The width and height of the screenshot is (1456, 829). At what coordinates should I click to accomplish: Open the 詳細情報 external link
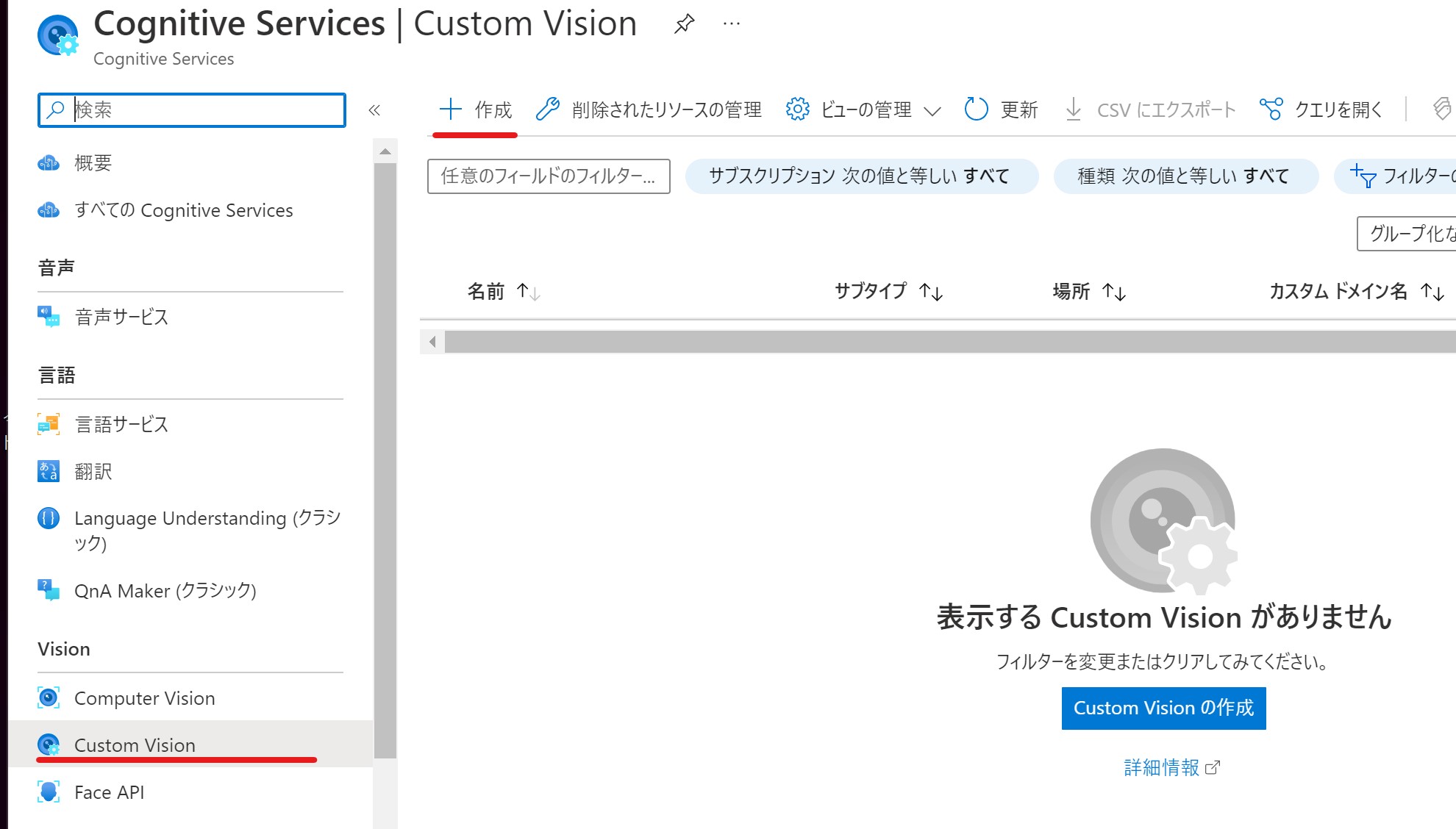click(x=1171, y=768)
